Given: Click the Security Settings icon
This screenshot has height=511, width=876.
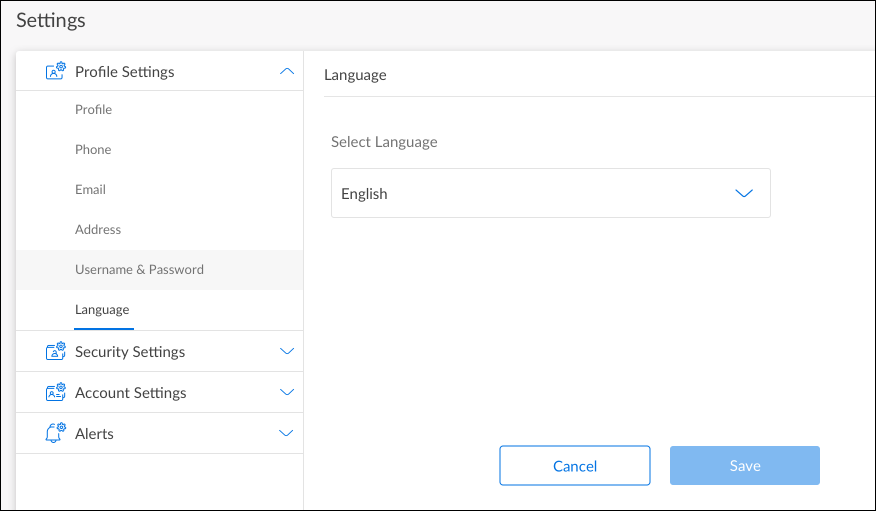Looking at the screenshot, I should (x=56, y=352).
